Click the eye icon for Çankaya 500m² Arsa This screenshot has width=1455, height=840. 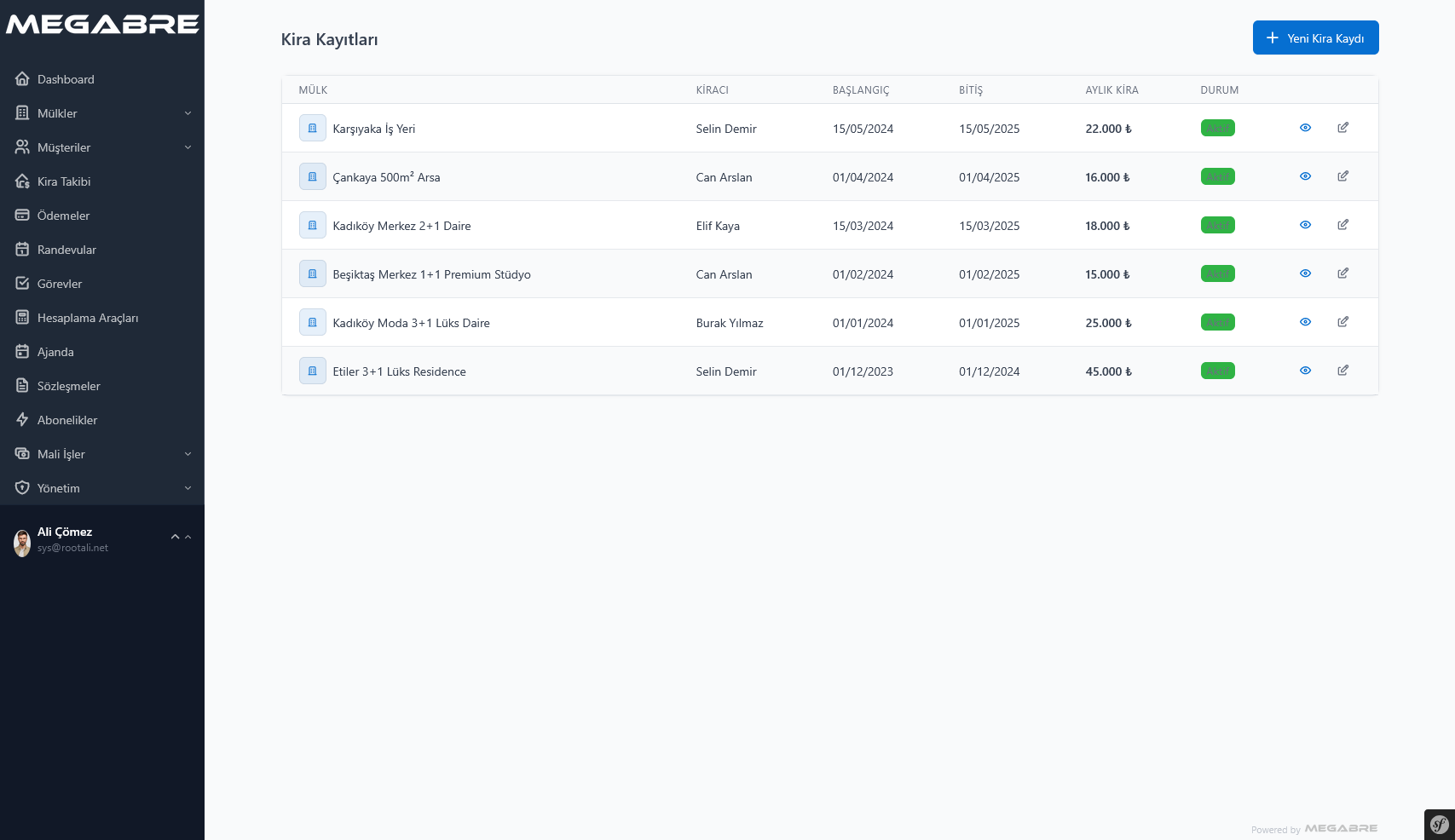coord(1305,176)
